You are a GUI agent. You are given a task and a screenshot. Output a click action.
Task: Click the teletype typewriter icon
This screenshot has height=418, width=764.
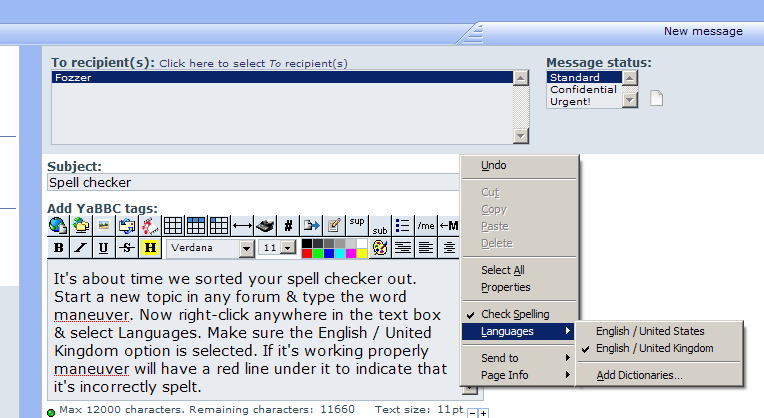[265, 226]
